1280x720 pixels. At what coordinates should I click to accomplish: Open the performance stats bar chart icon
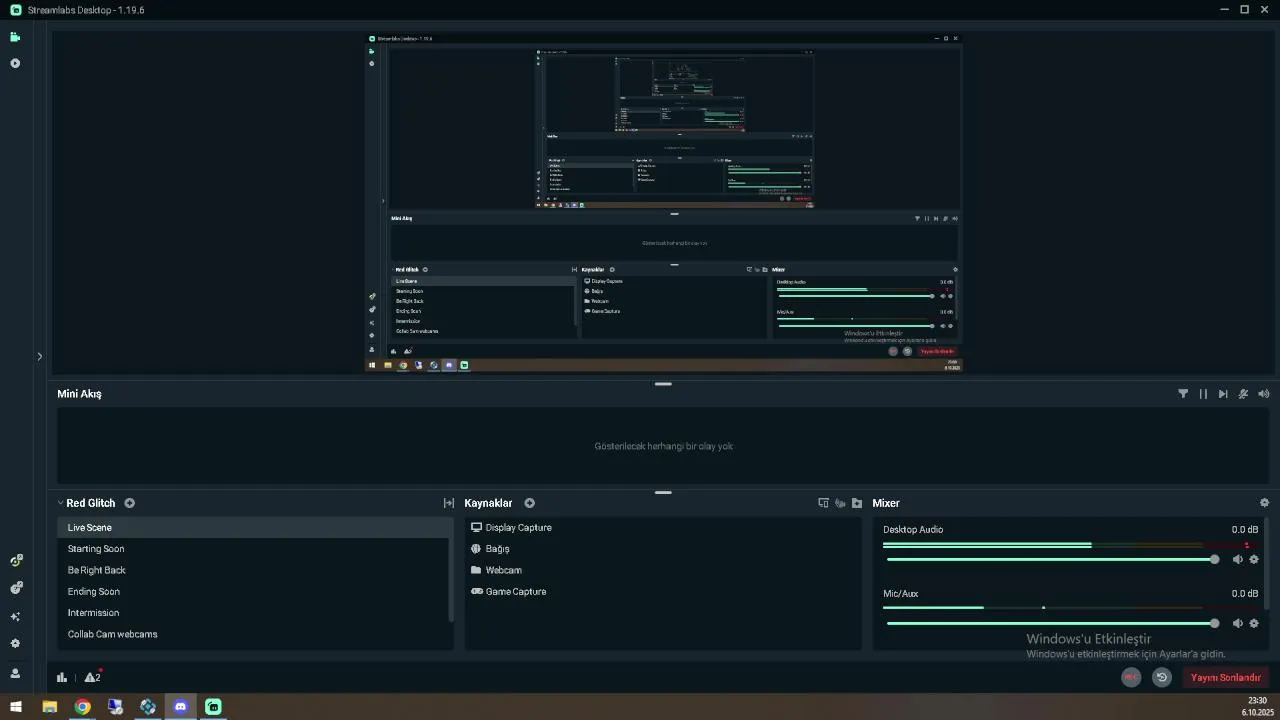pyautogui.click(x=62, y=677)
